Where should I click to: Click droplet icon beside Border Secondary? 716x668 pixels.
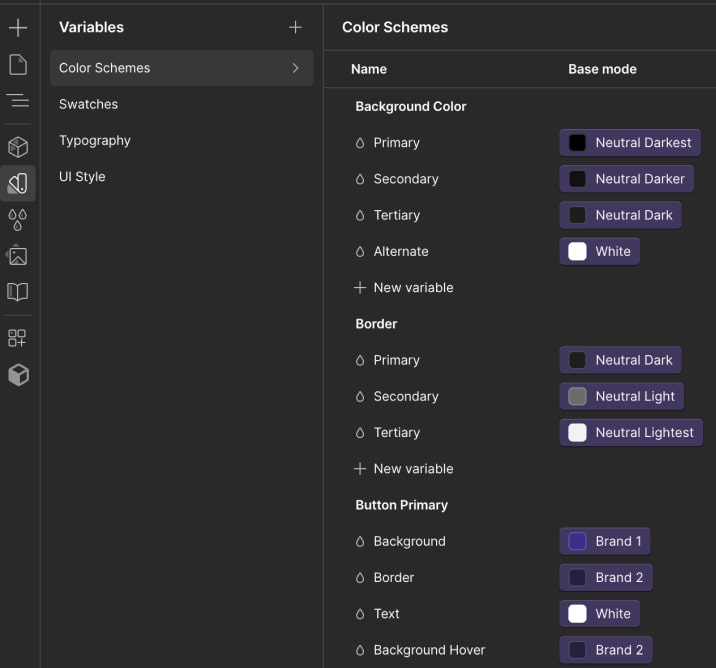[360, 396]
